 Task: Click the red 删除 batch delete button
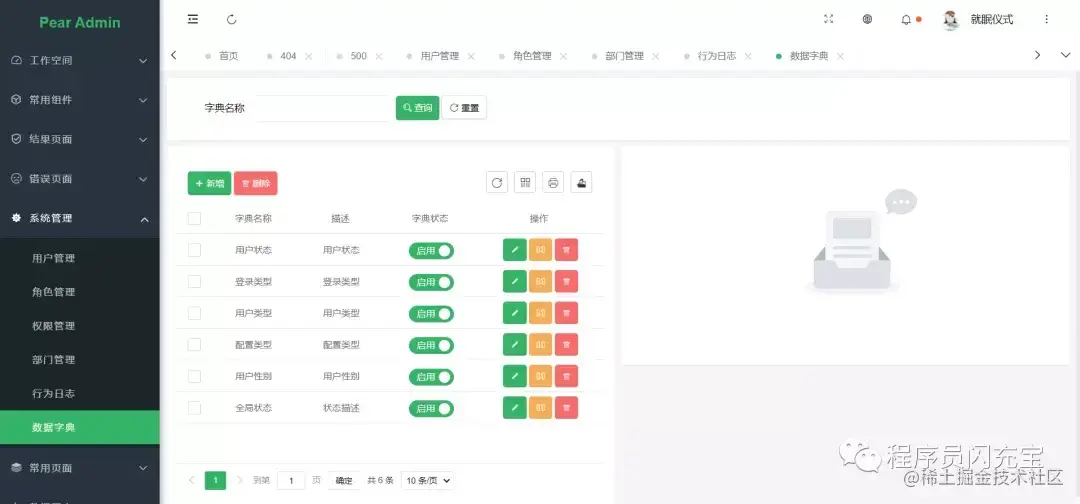point(256,183)
